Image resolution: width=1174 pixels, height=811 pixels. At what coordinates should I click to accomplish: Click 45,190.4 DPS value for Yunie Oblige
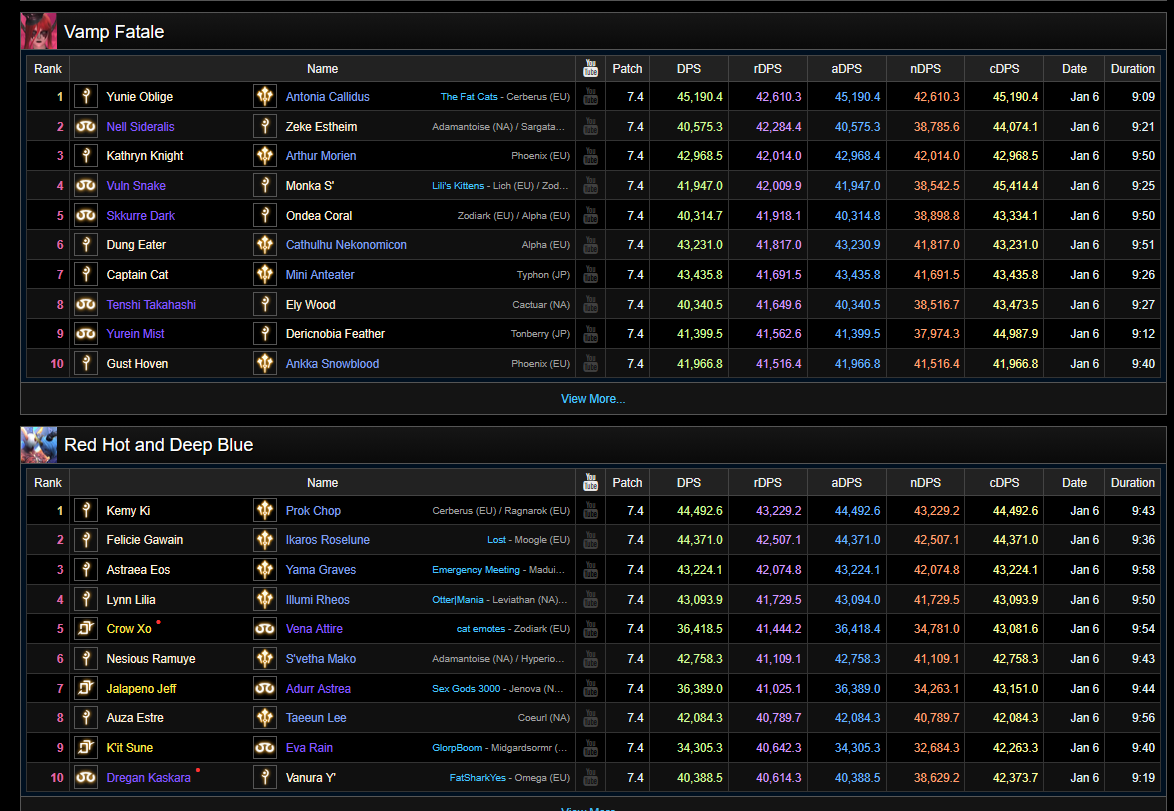699,97
